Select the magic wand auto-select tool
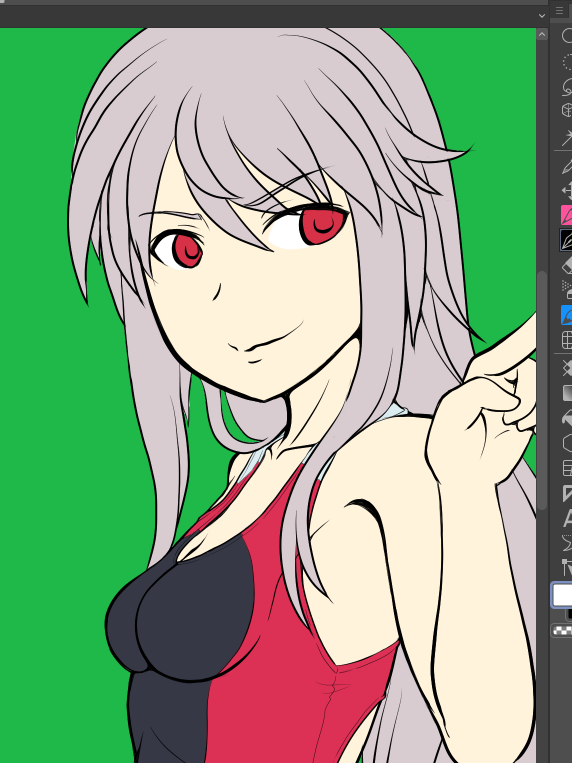Image resolution: width=572 pixels, height=763 pixels. [x=567, y=137]
